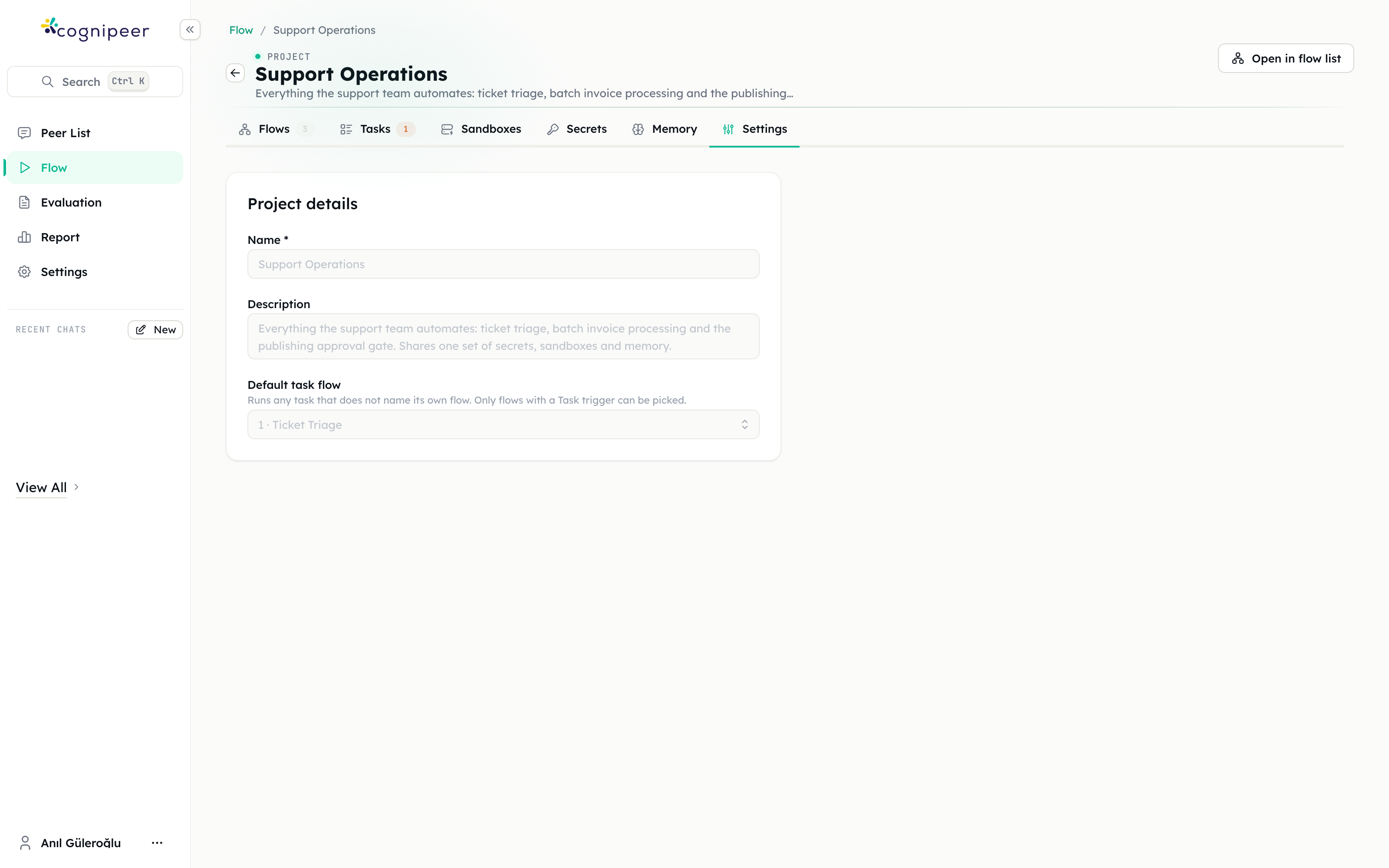Click the Project details heading
Viewport: 1389px width, 868px height.
point(303,204)
